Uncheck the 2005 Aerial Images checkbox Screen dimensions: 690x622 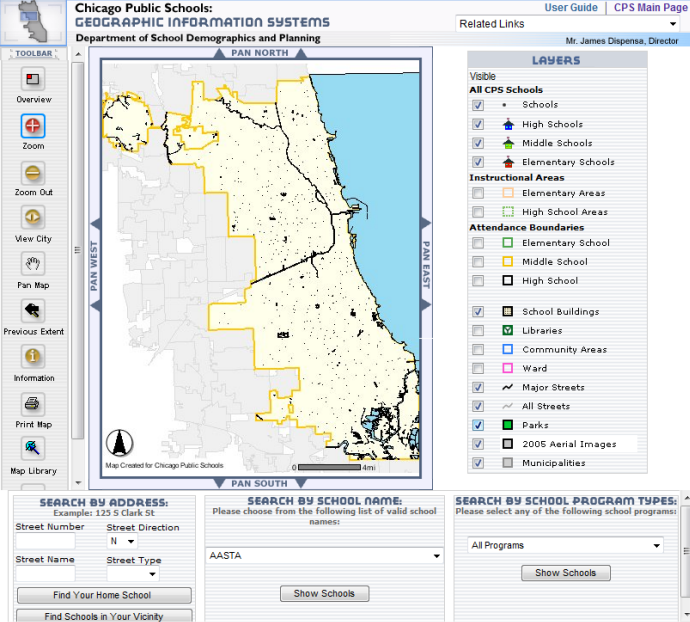[478, 444]
